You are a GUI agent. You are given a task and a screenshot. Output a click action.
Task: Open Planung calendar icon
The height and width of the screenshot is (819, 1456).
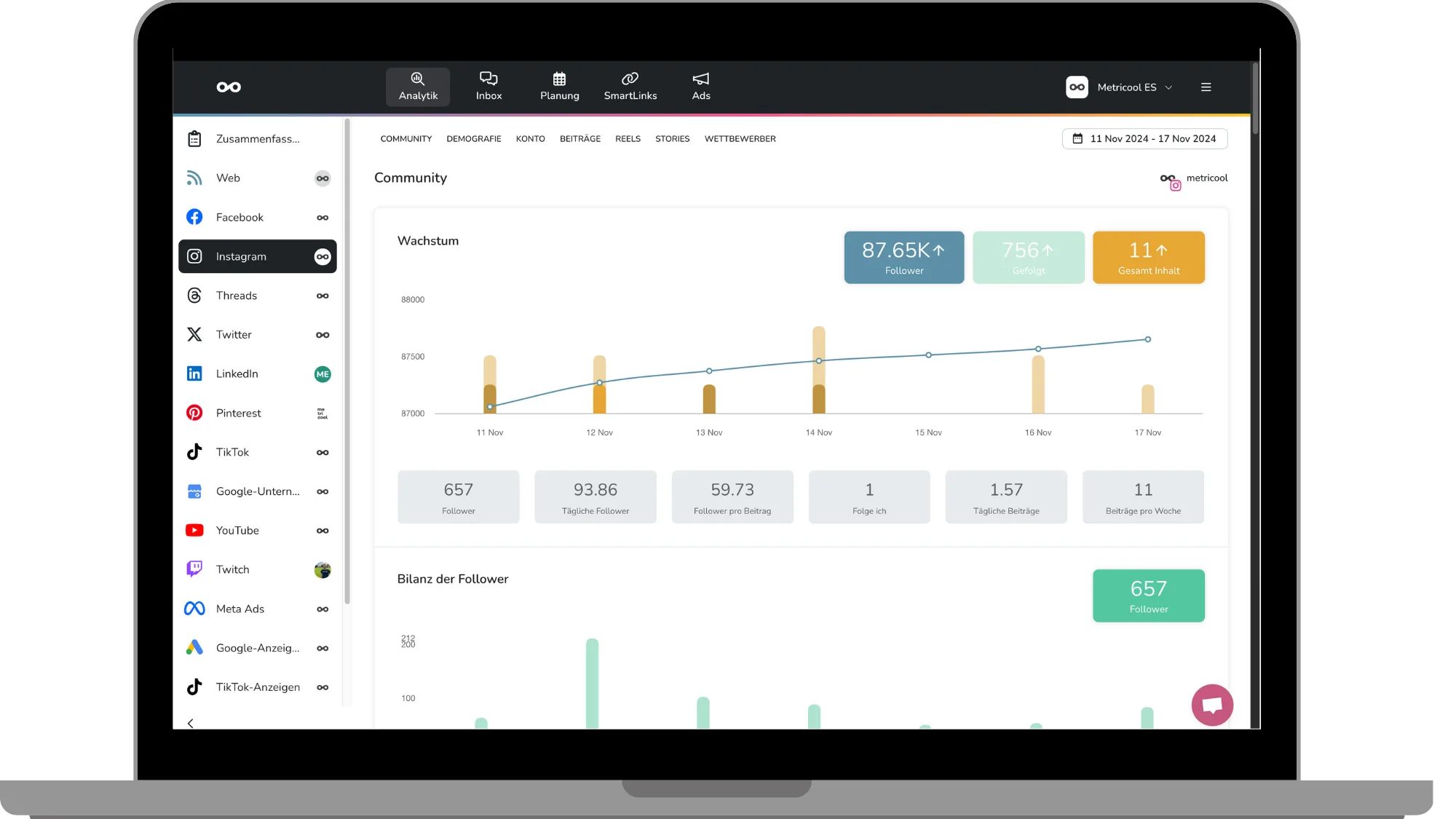559,87
